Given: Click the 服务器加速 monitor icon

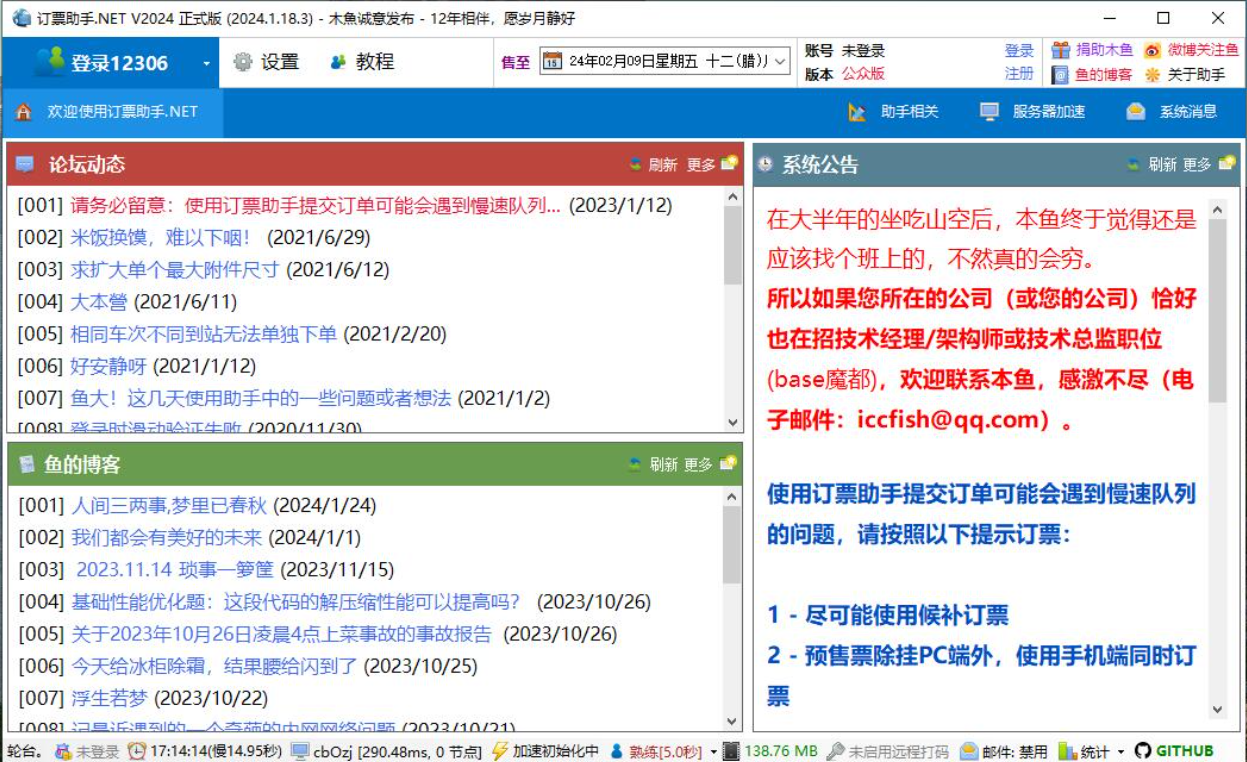Looking at the screenshot, I should [x=989, y=112].
